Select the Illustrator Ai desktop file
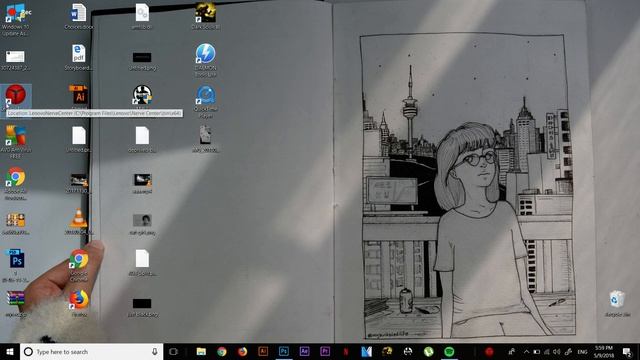Screen dimensions: 640x360 click(x=79, y=96)
